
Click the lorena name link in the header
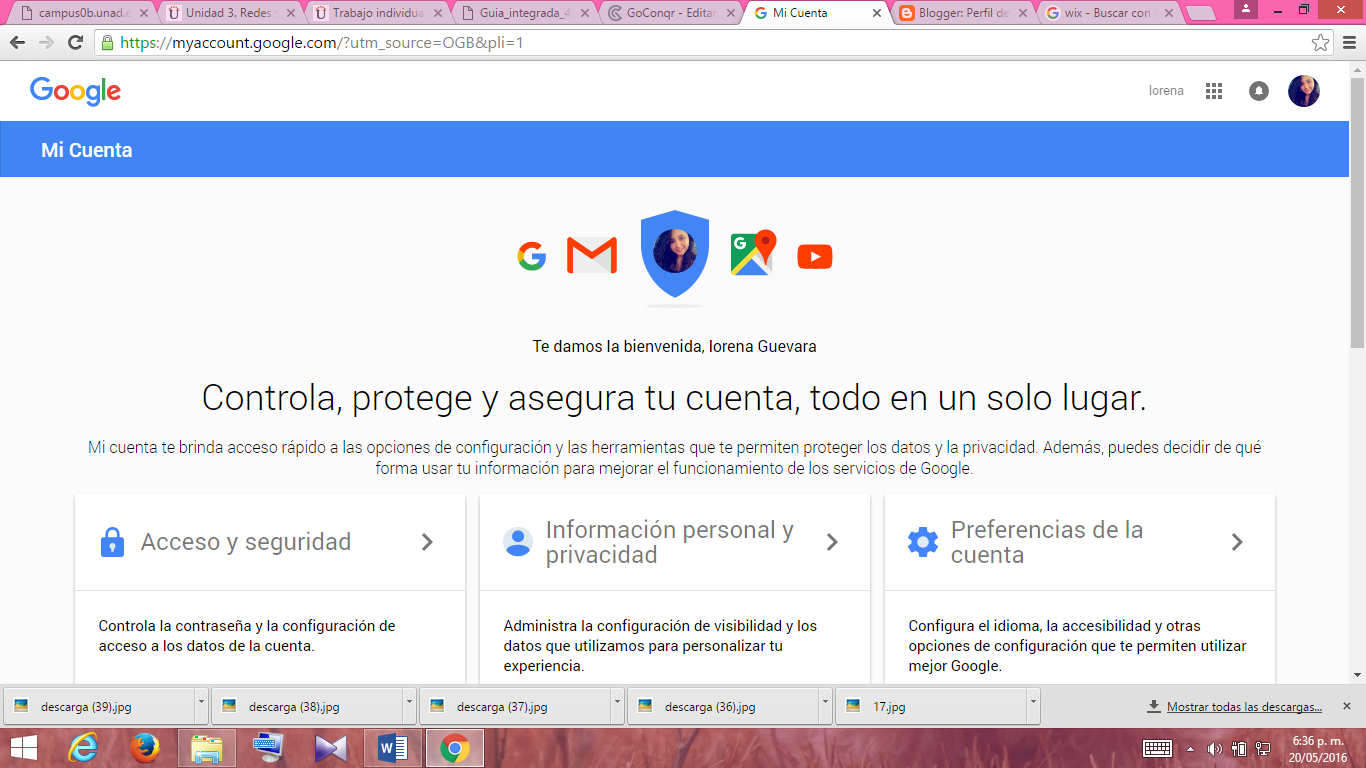point(1166,91)
